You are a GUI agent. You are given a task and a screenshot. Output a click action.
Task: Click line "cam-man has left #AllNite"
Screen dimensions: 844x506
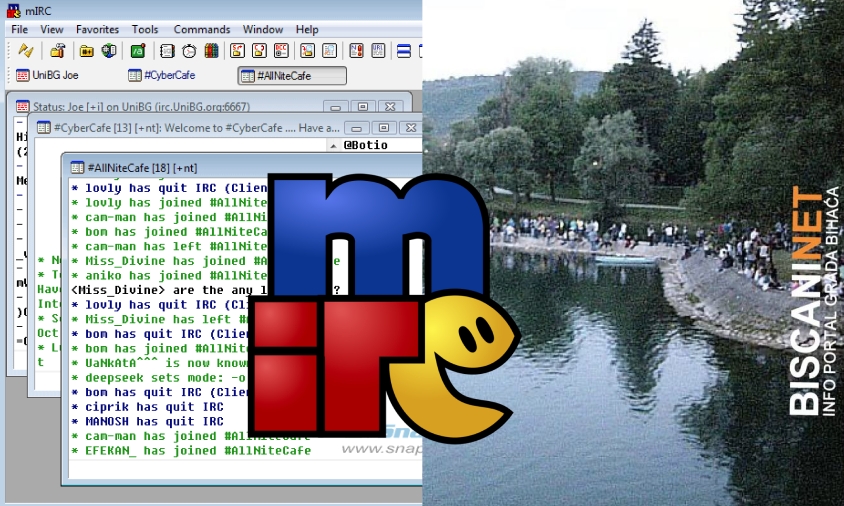coord(169,247)
